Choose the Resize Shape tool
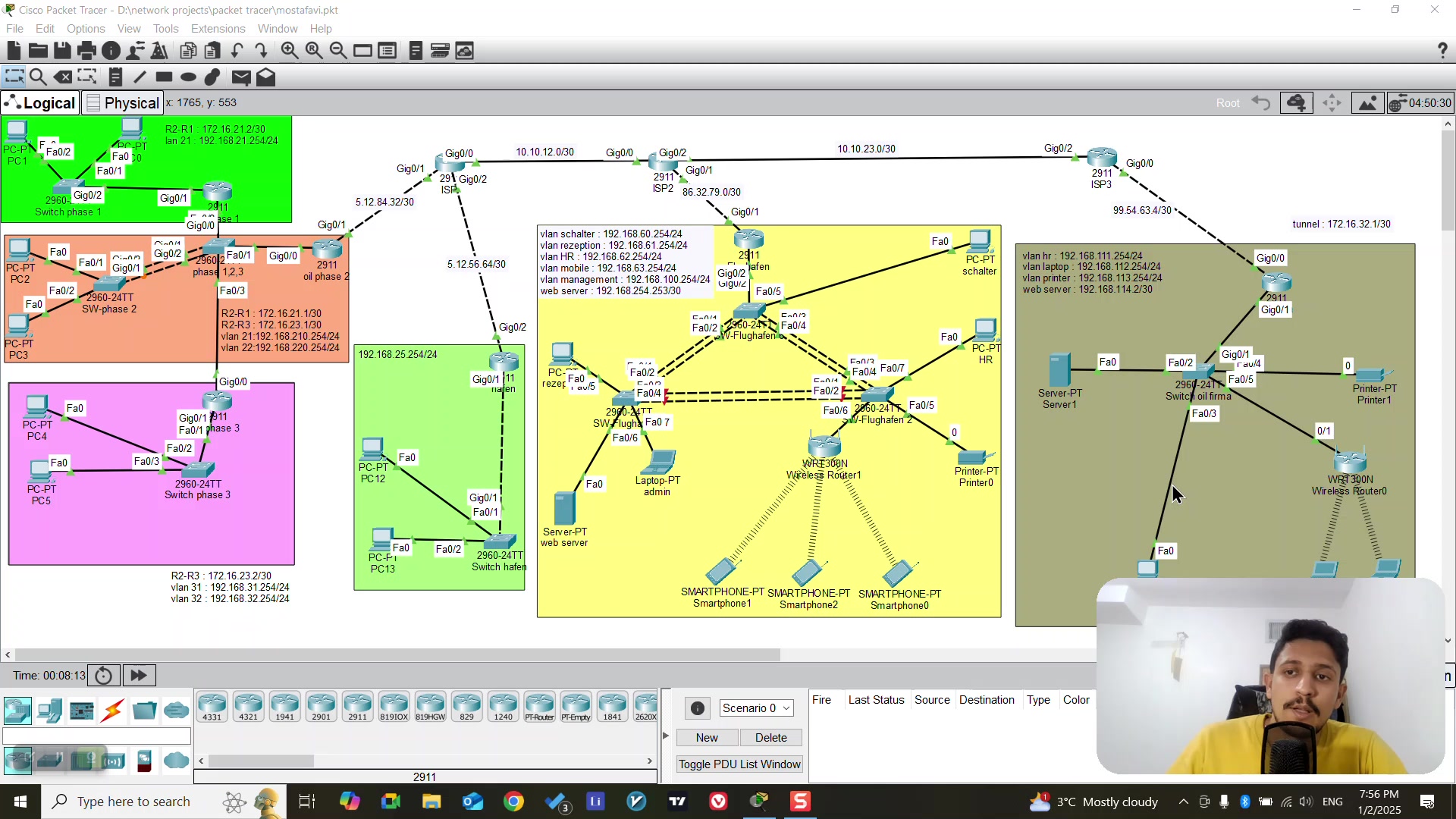The width and height of the screenshot is (1456, 819). coord(87,77)
